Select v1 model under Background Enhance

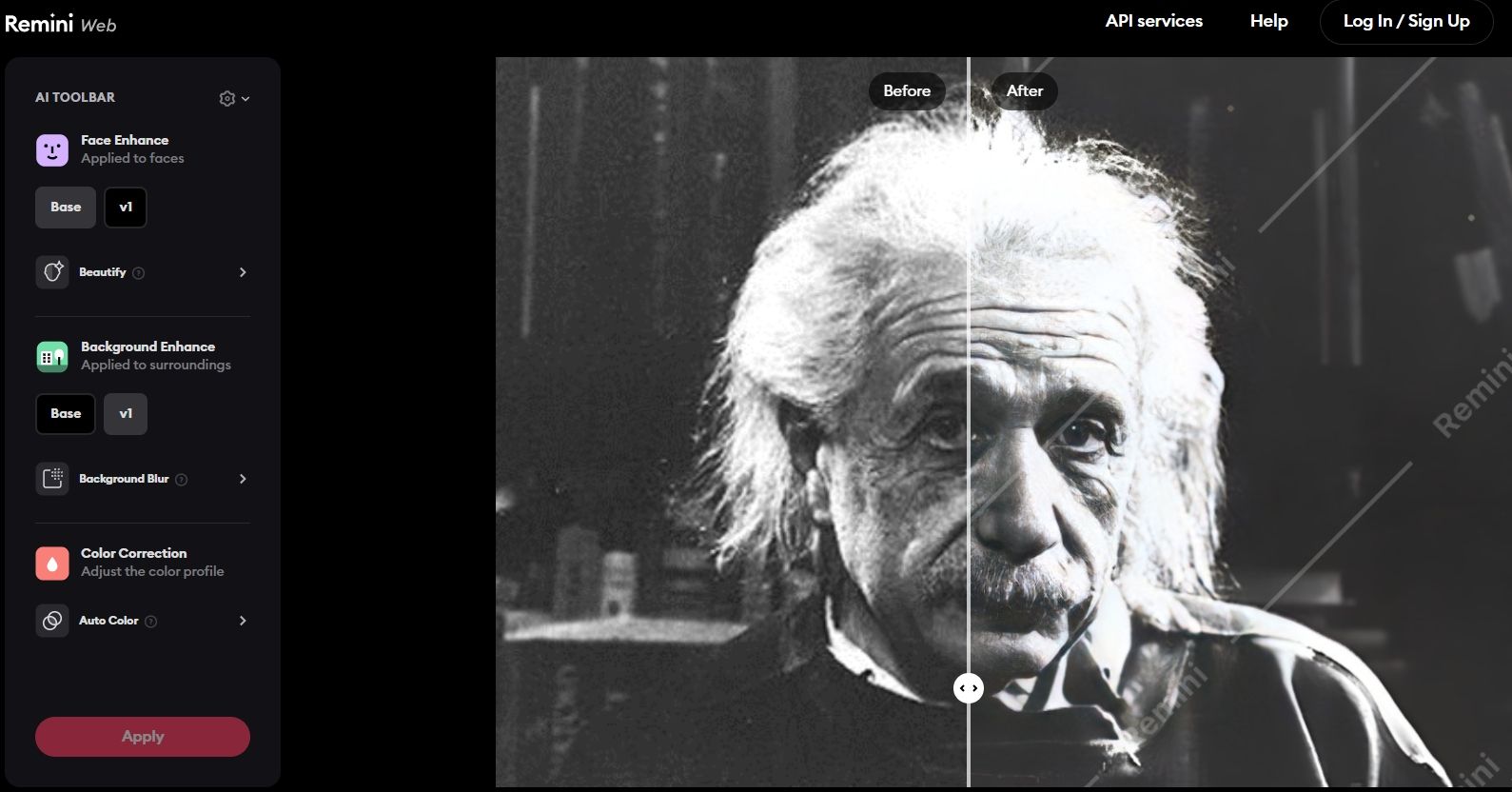click(x=126, y=414)
